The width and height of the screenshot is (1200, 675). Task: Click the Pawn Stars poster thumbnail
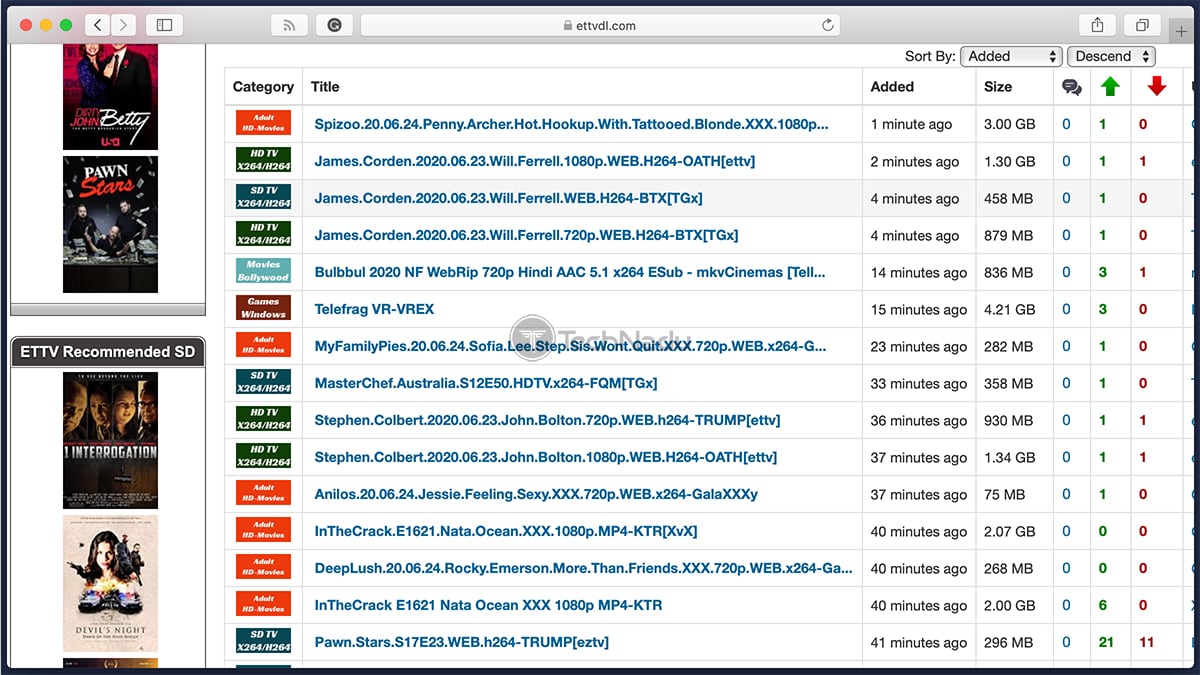pyautogui.click(x=110, y=224)
